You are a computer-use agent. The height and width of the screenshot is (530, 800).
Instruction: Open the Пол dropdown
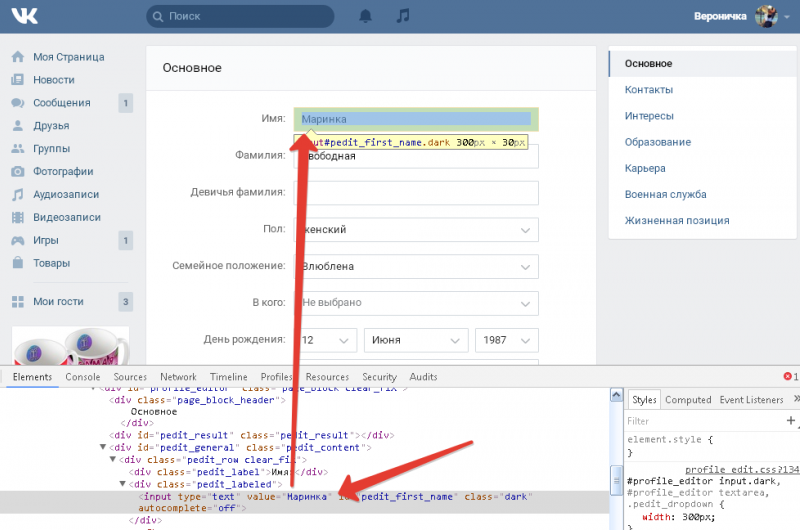(416, 230)
